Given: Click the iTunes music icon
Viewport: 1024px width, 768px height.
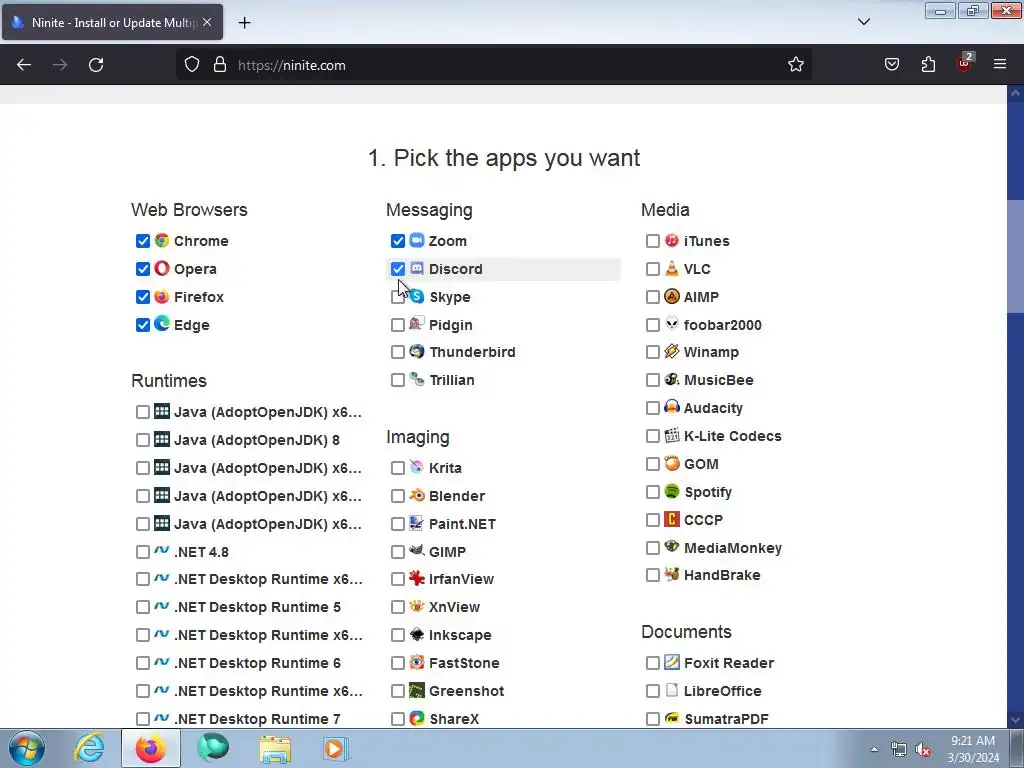Looking at the screenshot, I should click(672, 240).
